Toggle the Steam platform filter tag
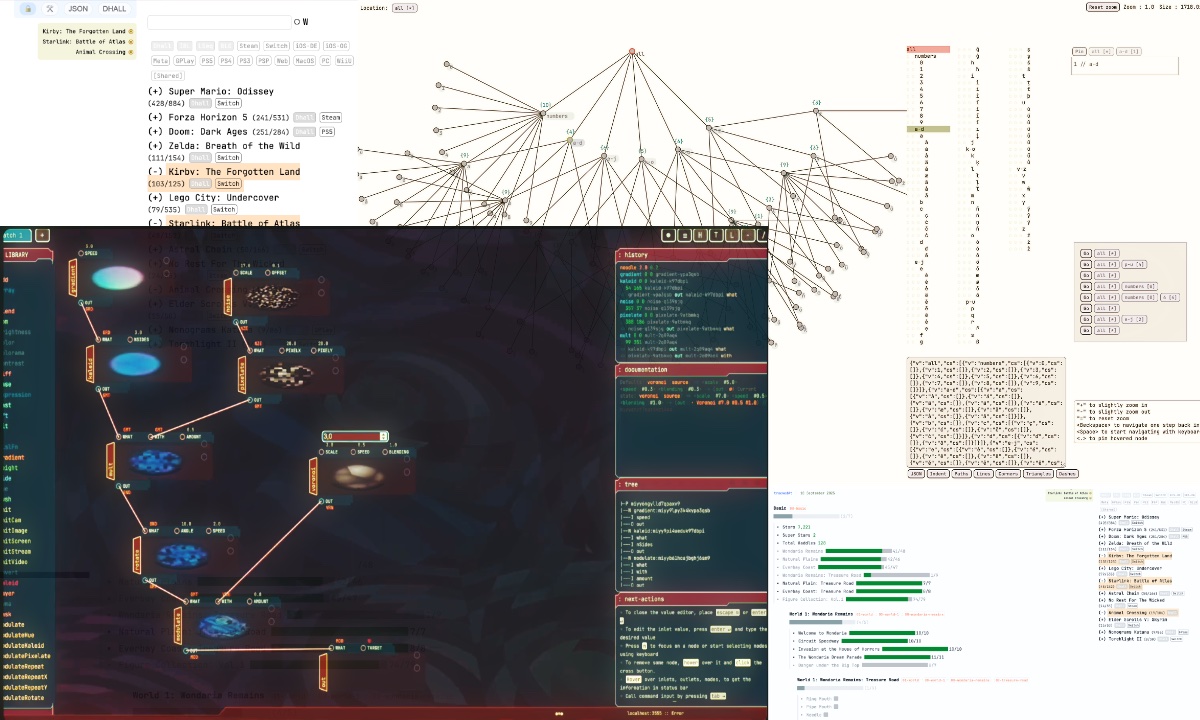This screenshot has height=720, width=1200. (x=248, y=46)
